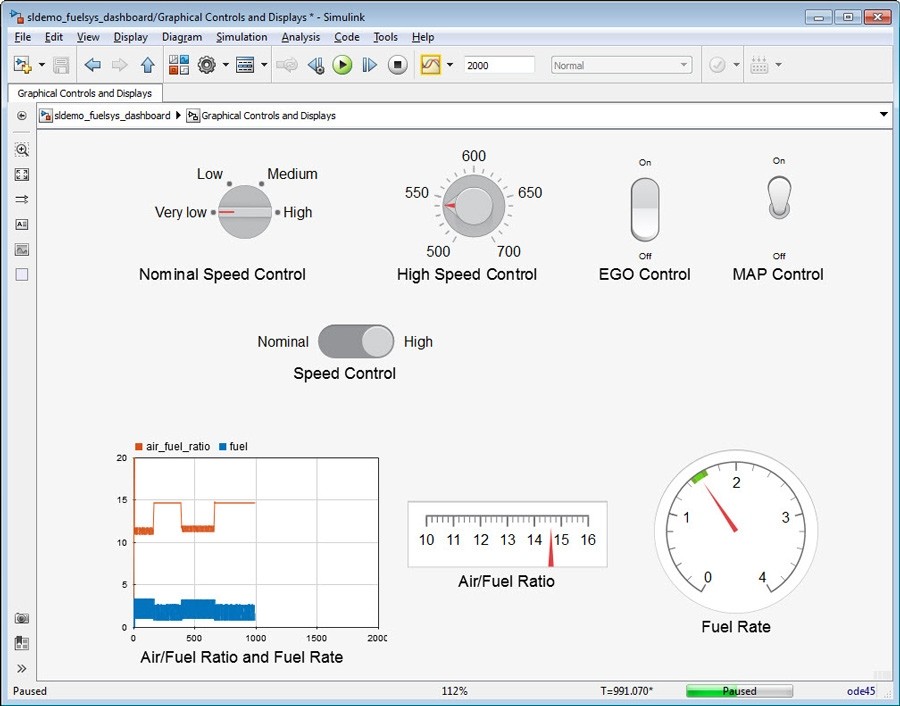This screenshot has width=900, height=706.
Task: Click the Run simulation play button
Action: point(342,65)
